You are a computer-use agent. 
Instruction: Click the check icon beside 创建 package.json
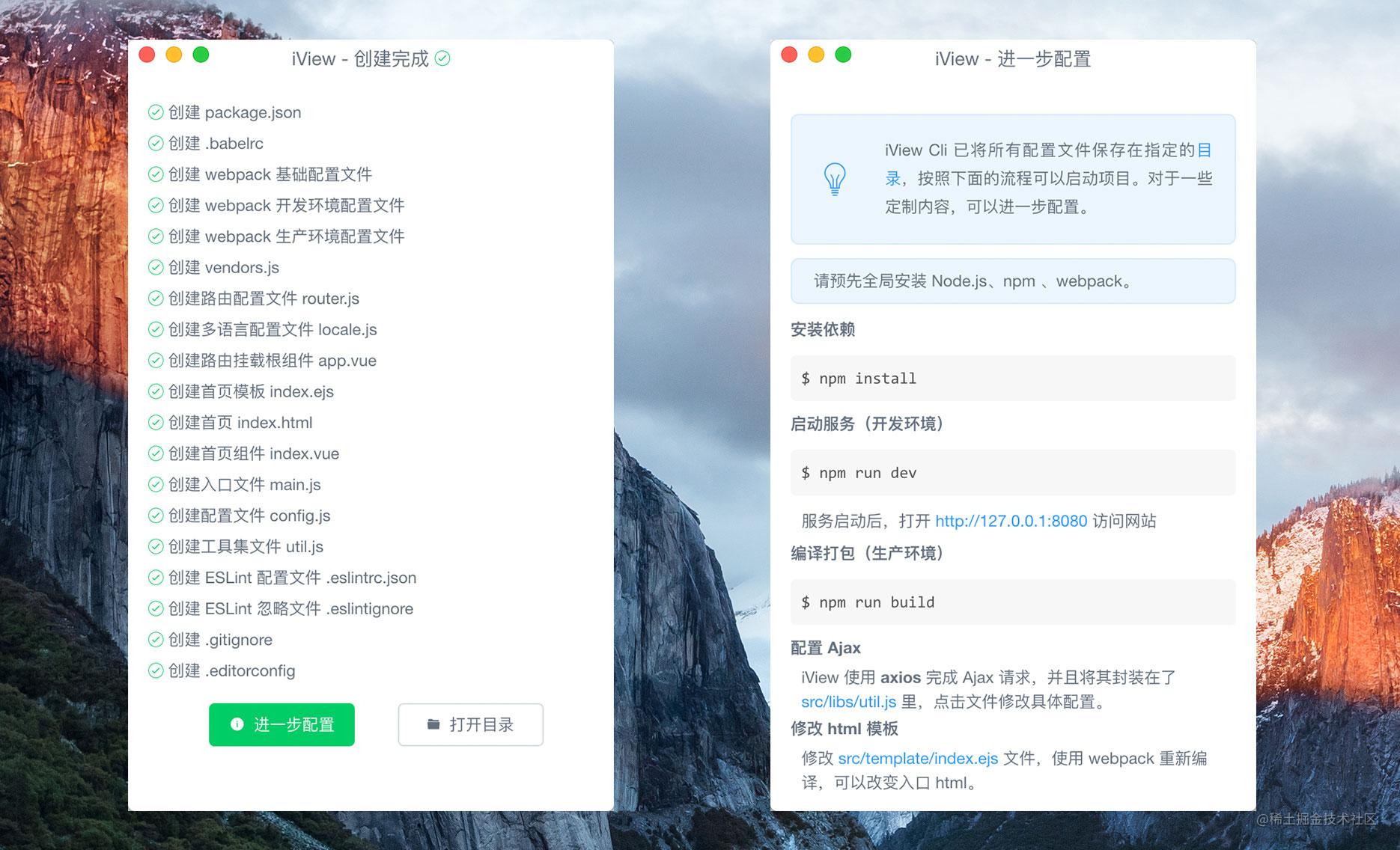pyautogui.click(x=156, y=112)
